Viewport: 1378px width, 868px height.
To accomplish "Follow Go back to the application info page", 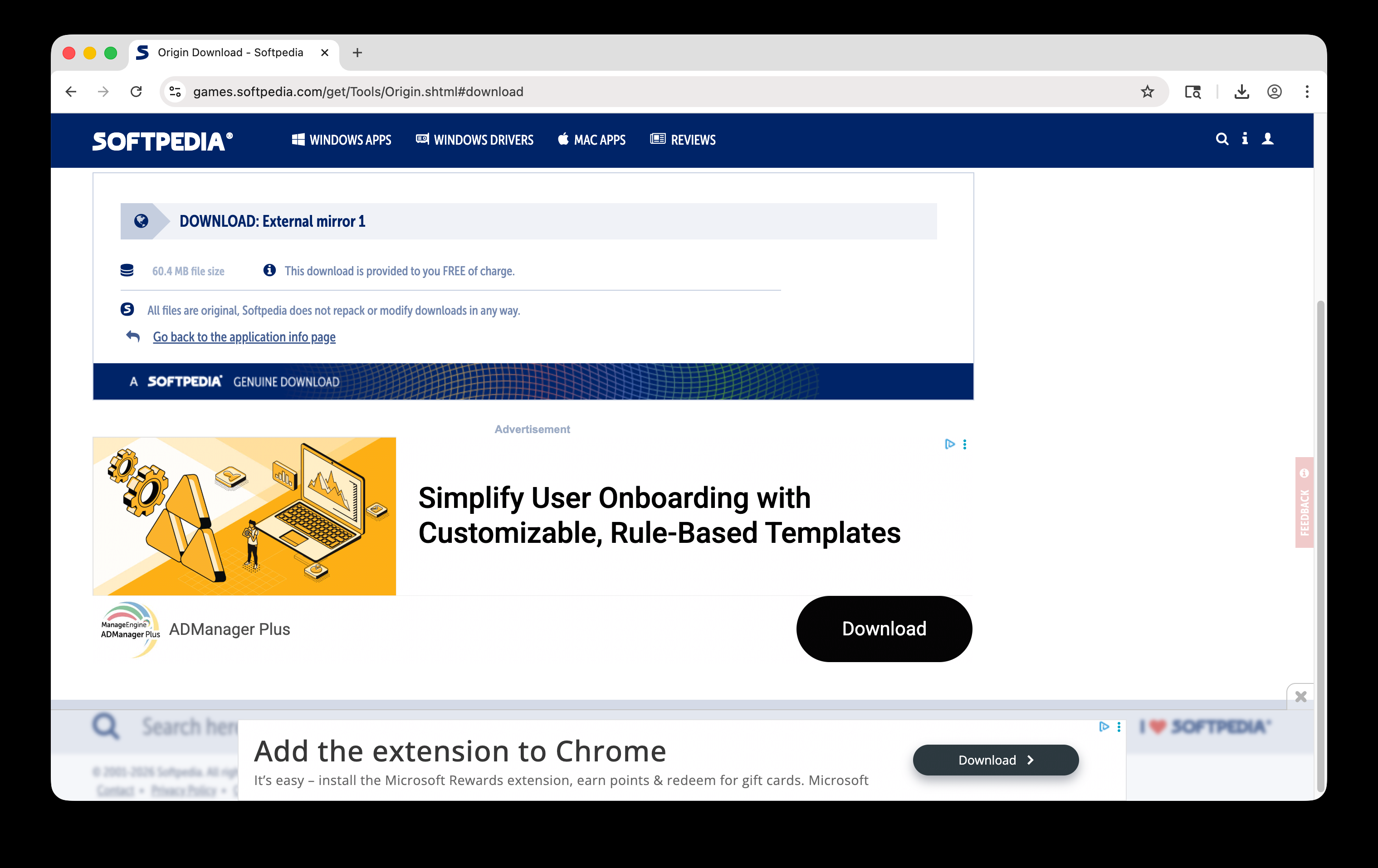I will tap(244, 337).
